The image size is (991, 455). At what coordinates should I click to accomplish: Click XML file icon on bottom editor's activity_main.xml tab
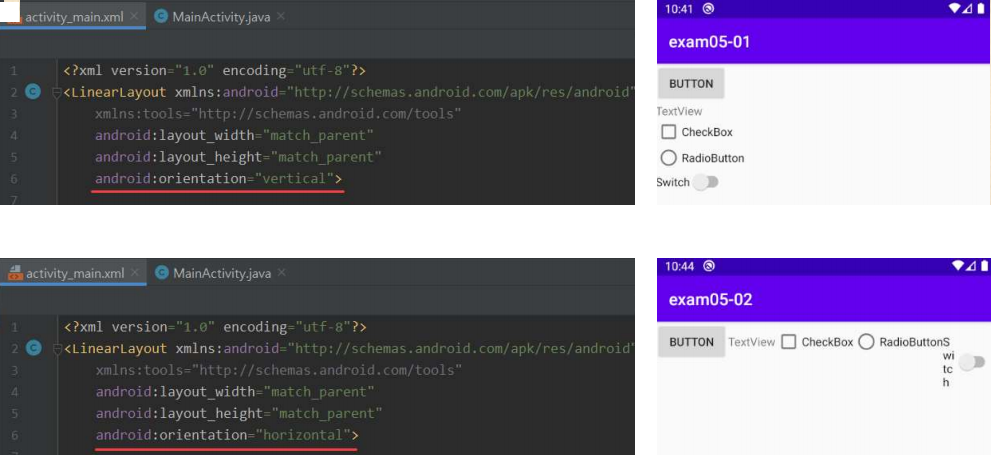pyautogui.click(x=15, y=273)
